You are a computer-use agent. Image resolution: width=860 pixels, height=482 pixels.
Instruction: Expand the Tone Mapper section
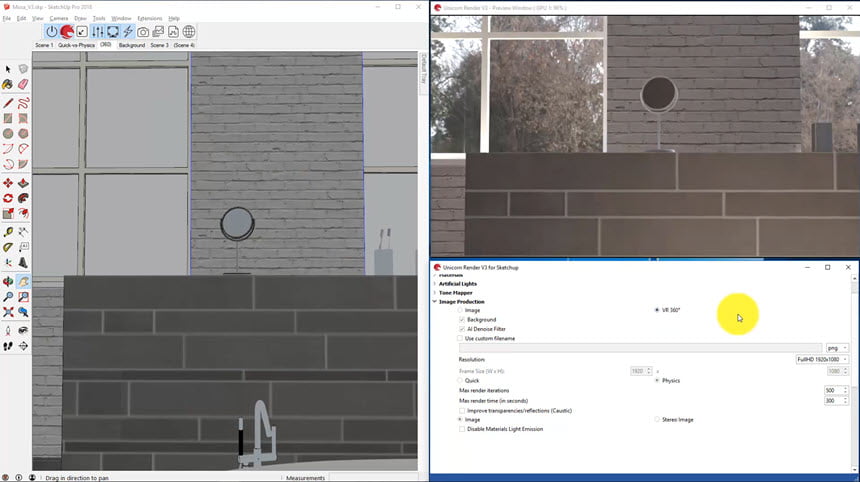point(434,293)
